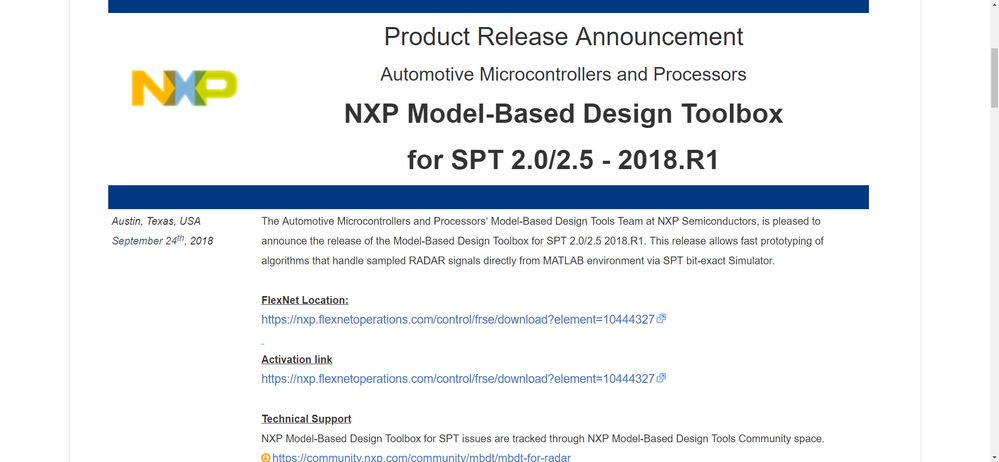Viewport: 999px width, 462px height.
Task: Click the 'FlexNet Location:' heading
Action: click(305, 300)
